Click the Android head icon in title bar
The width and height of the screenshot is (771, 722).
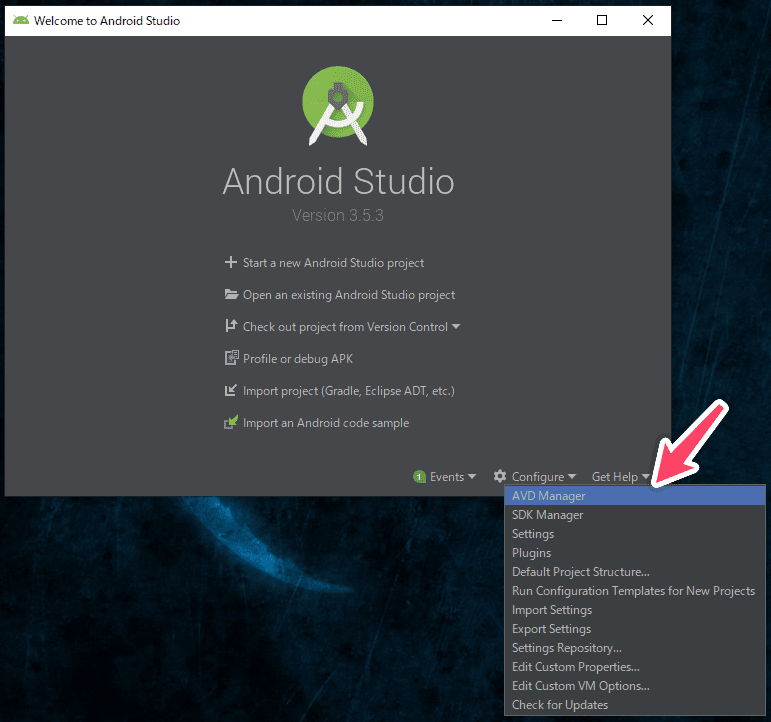point(21,20)
